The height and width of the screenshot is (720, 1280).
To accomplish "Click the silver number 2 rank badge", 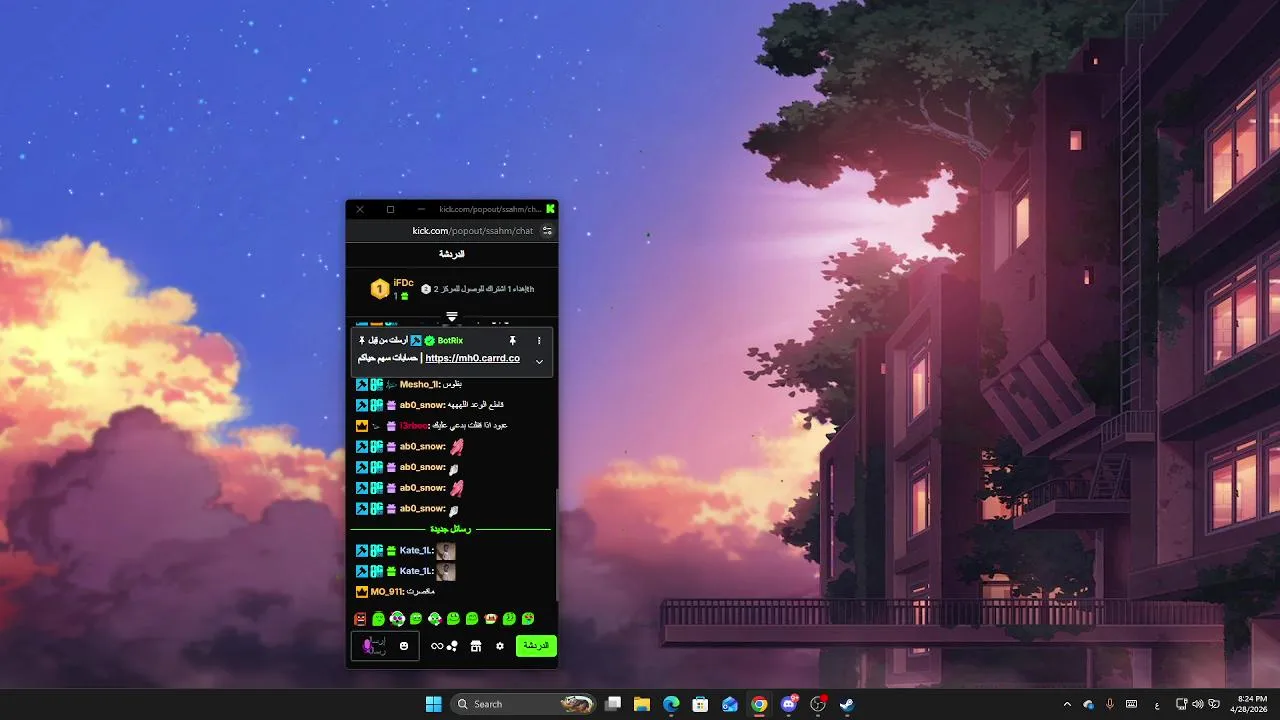I will pyautogui.click(x=426, y=289).
